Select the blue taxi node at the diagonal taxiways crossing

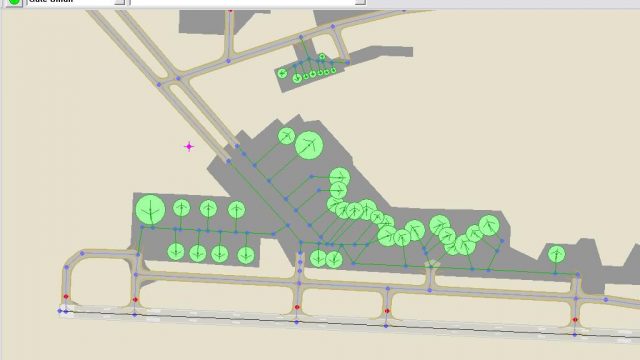[x=178, y=78]
